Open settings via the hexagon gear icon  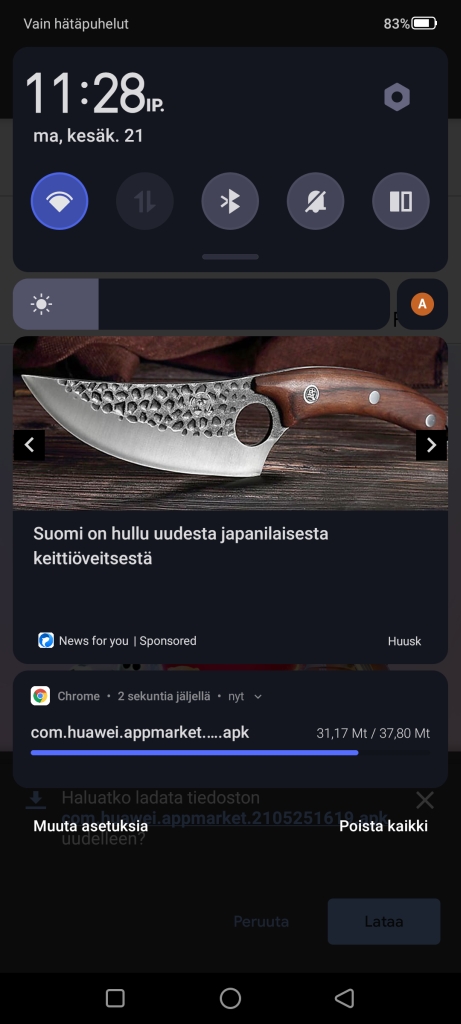coord(397,97)
